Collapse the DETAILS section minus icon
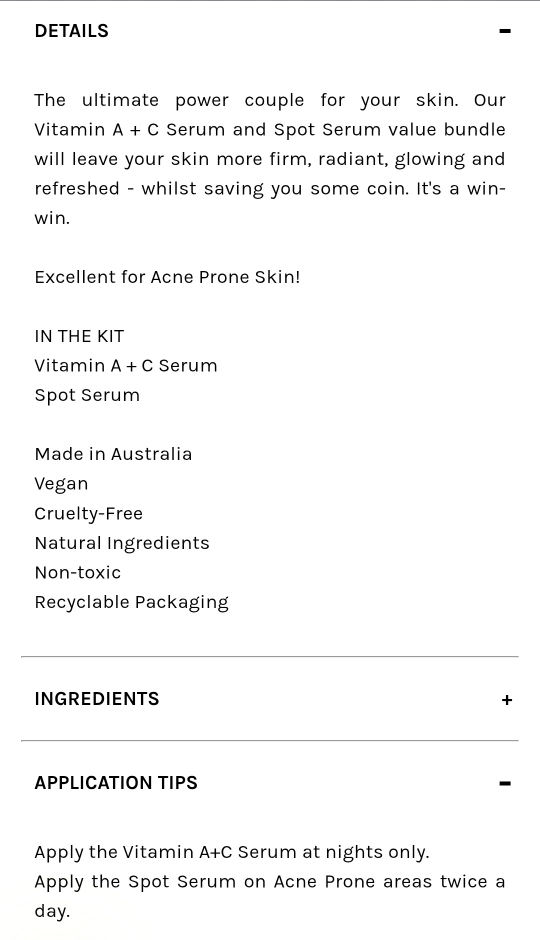The image size is (540, 940). 505,31
